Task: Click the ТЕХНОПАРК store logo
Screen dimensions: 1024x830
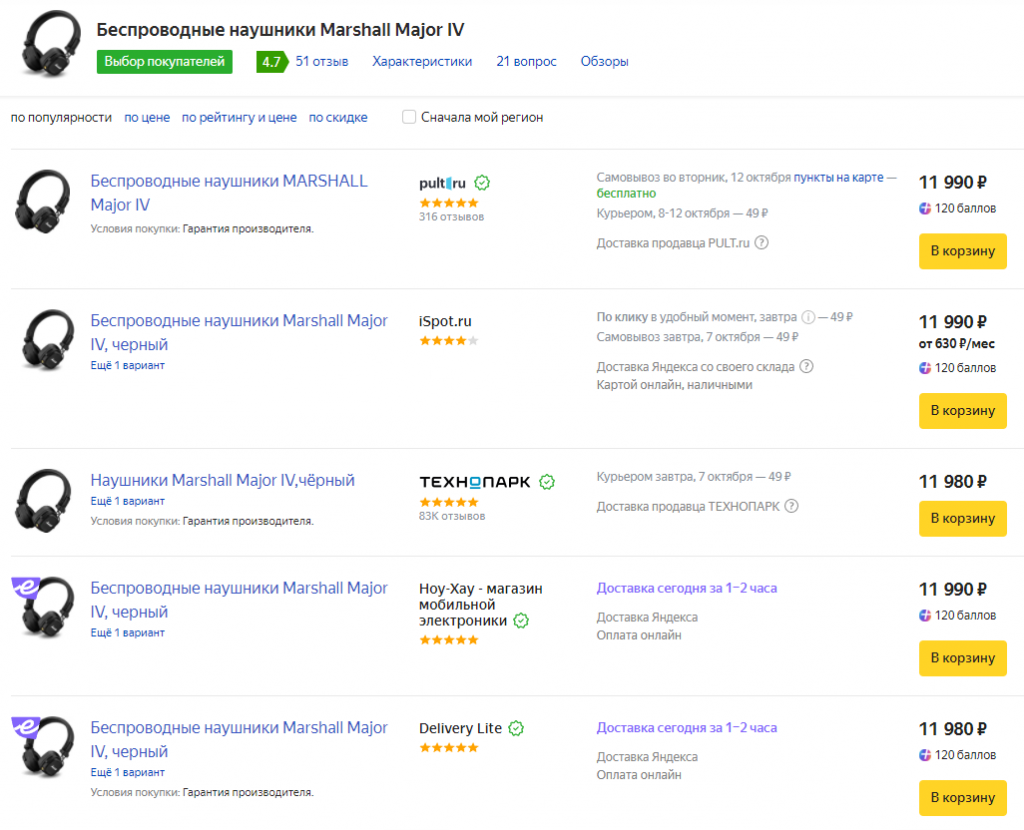Action: 474,482
